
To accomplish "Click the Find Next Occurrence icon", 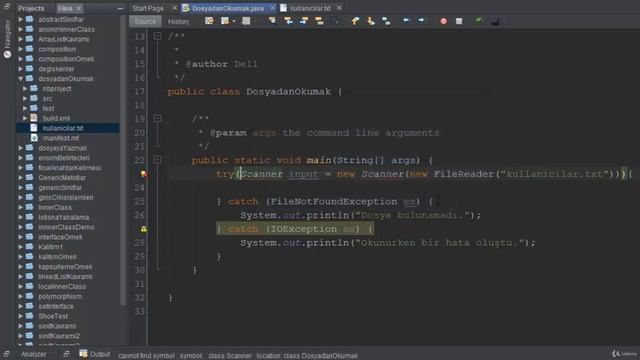I will pos(304,21).
